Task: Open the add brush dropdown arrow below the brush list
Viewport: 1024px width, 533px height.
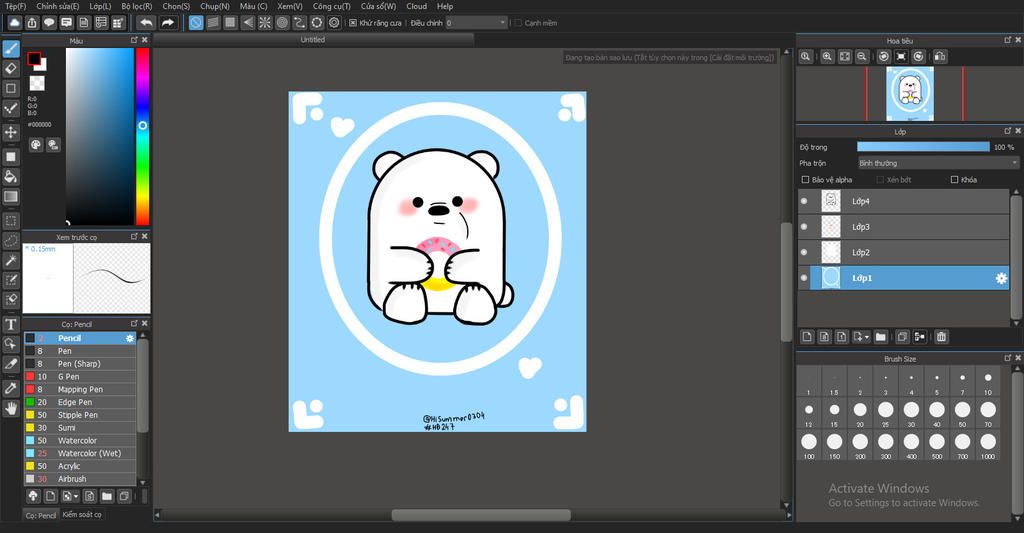Action: [76, 496]
